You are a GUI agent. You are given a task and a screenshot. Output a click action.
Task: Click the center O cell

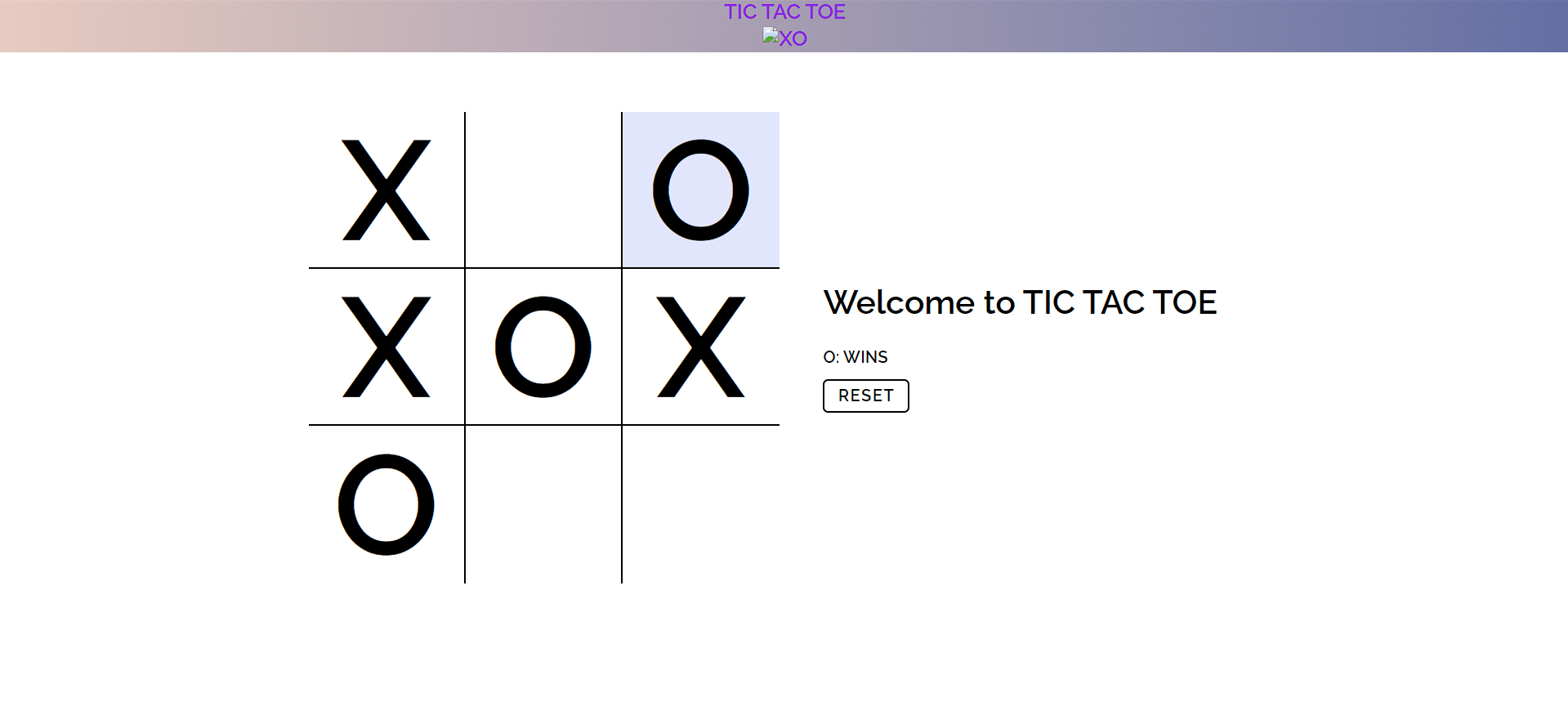click(x=543, y=347)
